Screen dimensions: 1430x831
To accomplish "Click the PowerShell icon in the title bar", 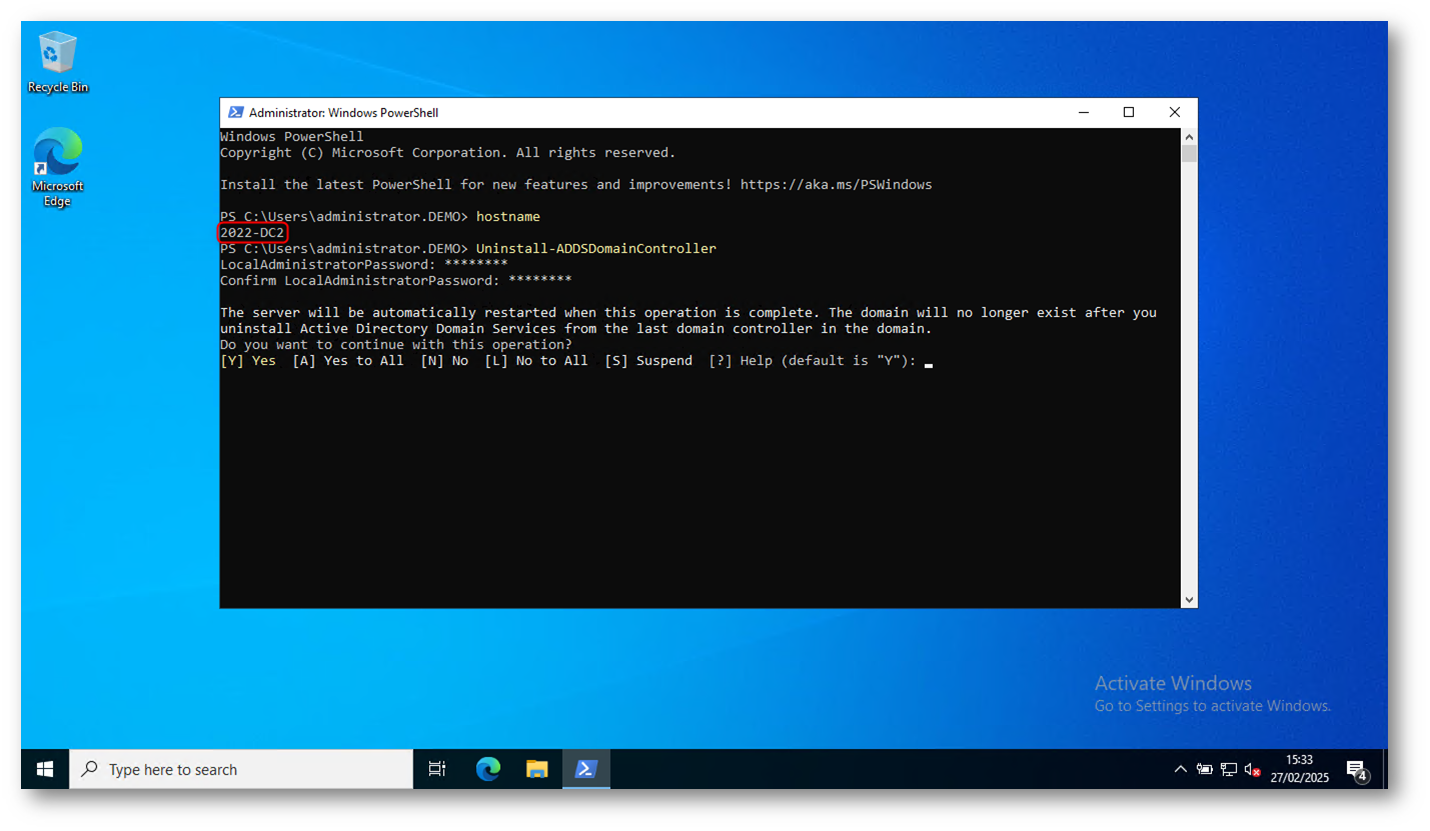I will click(x=236, y=113).
